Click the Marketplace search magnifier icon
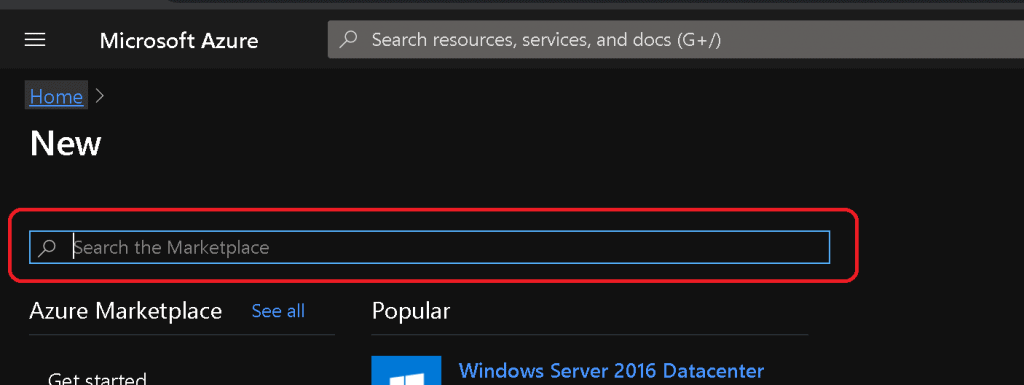This screenshot has width=1024, height=385. click(47, 248)
